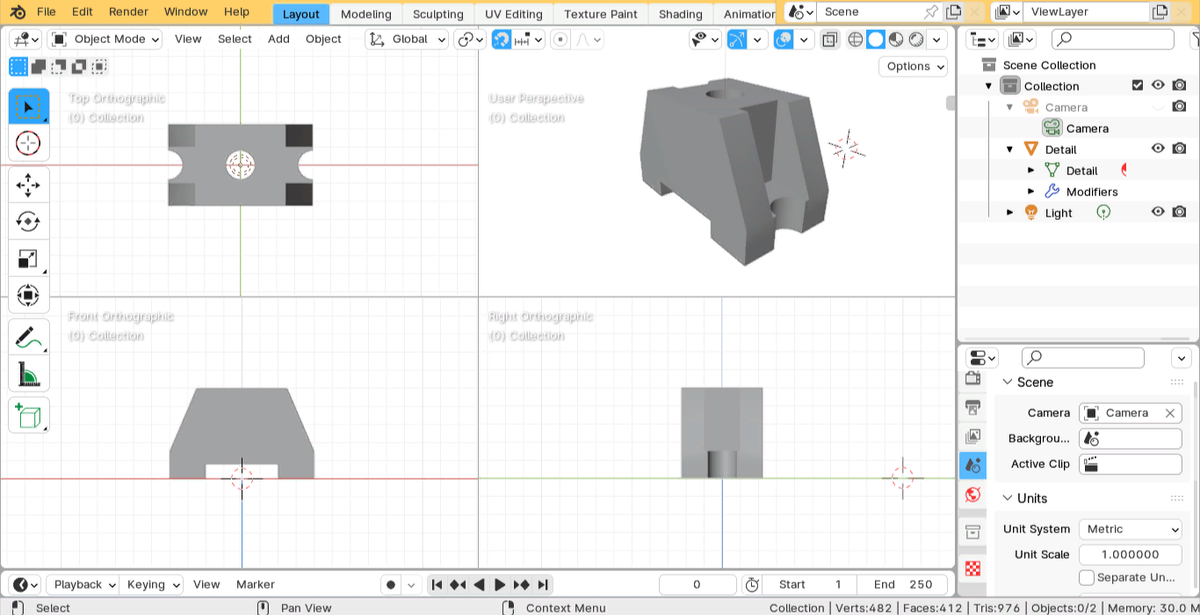The width and height of the screenshot is (1200, 615).
Task: Click the Unit Scale value field
Action: (1130, 554)
